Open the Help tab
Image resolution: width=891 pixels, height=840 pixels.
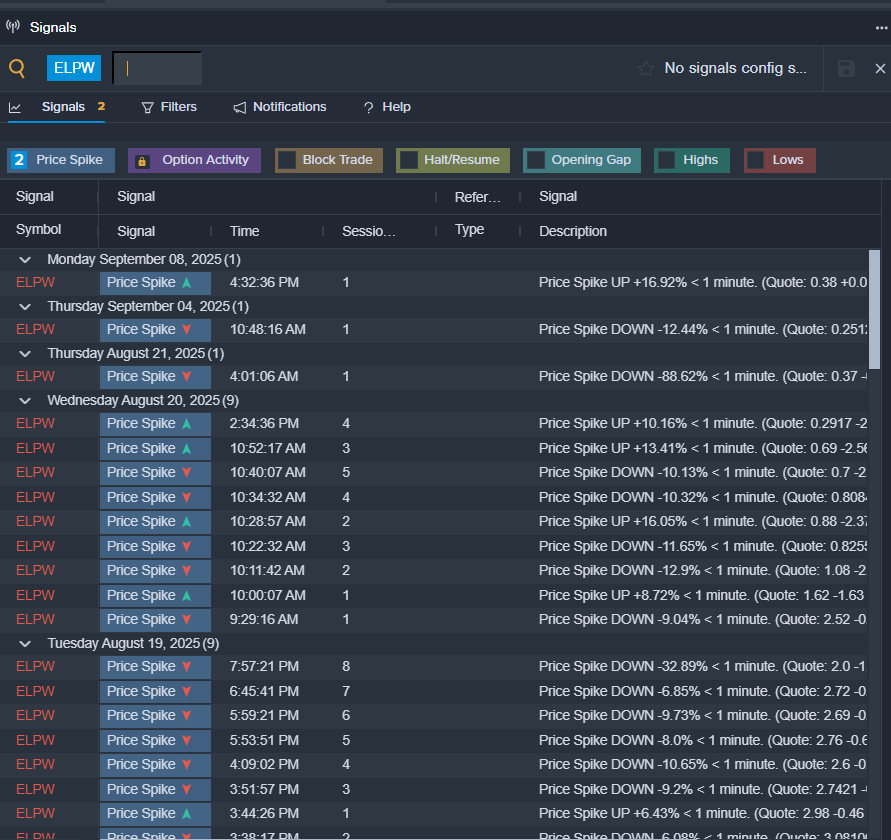click(387, 107)
